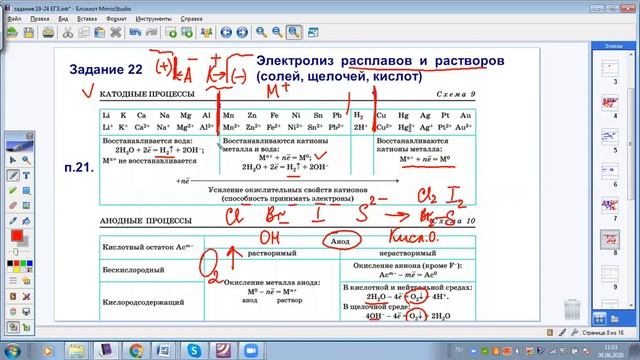Click the people collaboration toolbar icon

[207, 32]
